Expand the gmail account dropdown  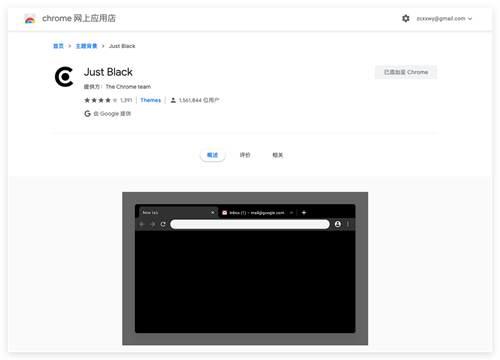point(444,19)
